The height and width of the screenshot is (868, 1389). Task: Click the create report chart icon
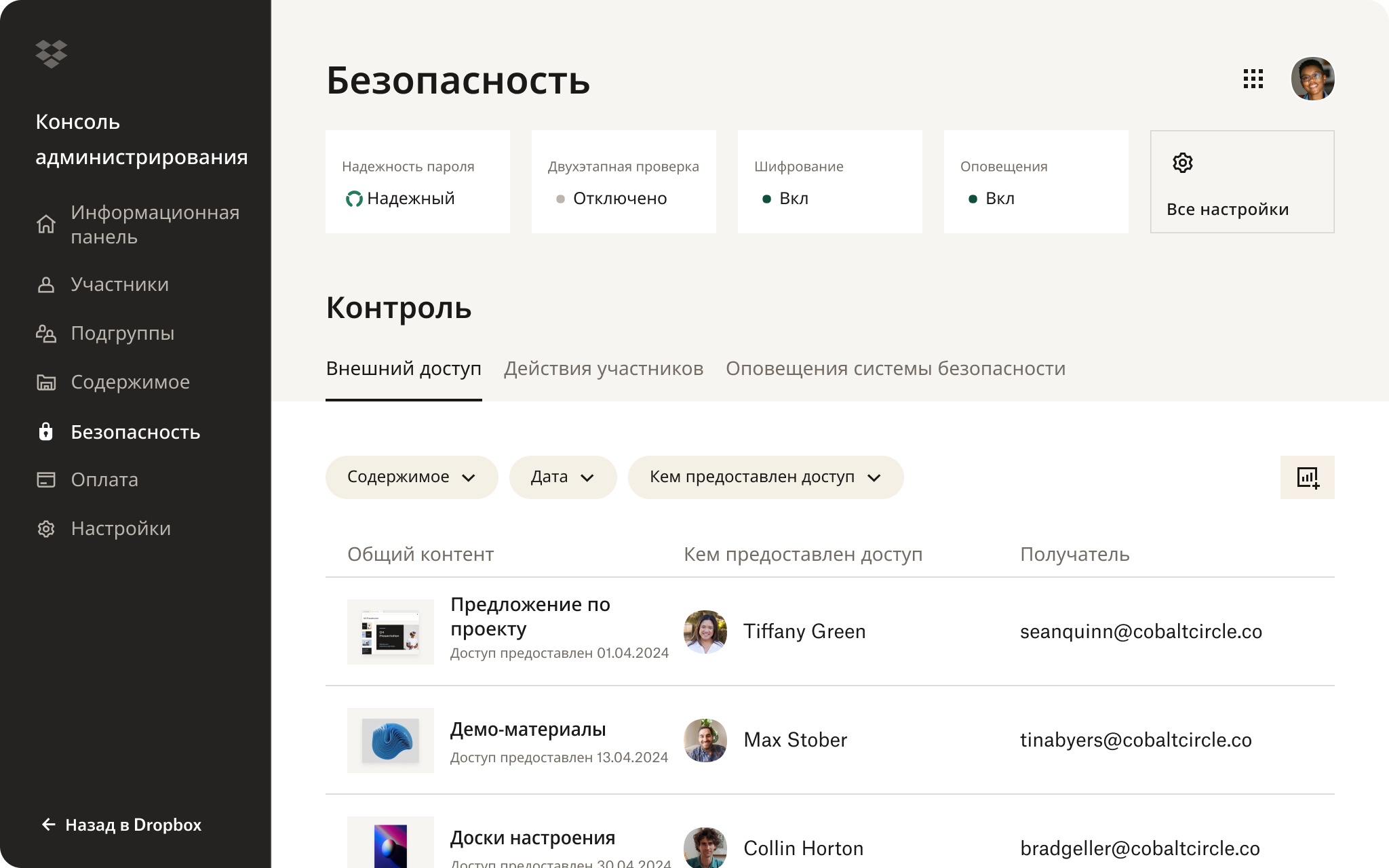[1308, 477]
